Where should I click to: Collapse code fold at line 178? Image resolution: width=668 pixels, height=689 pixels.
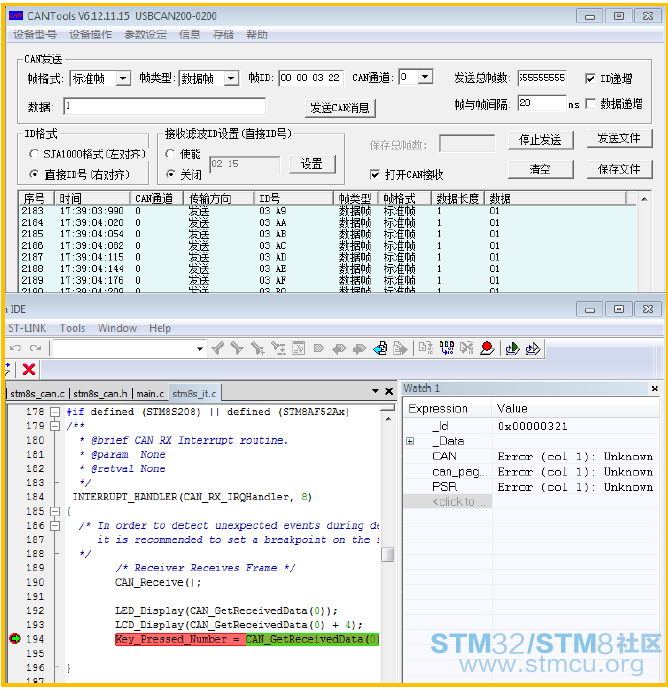[x=55, y=412]
